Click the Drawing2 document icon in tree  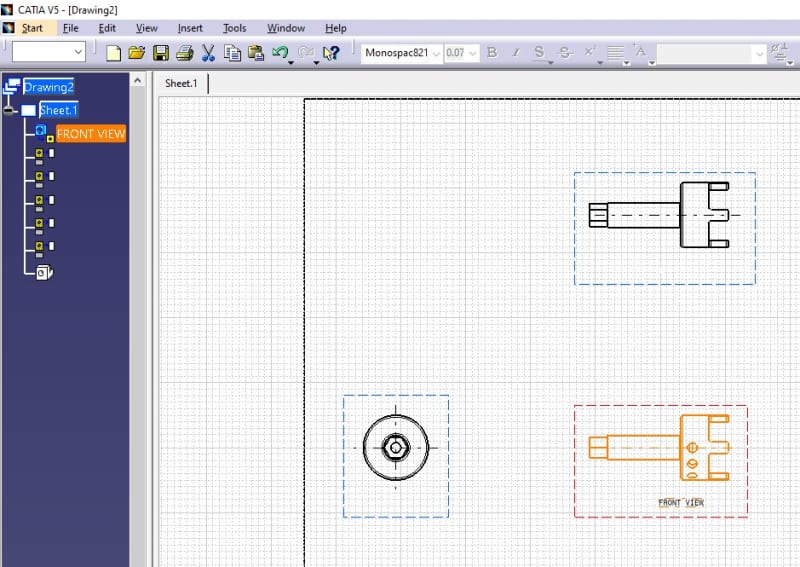click(x=12, y=87)
